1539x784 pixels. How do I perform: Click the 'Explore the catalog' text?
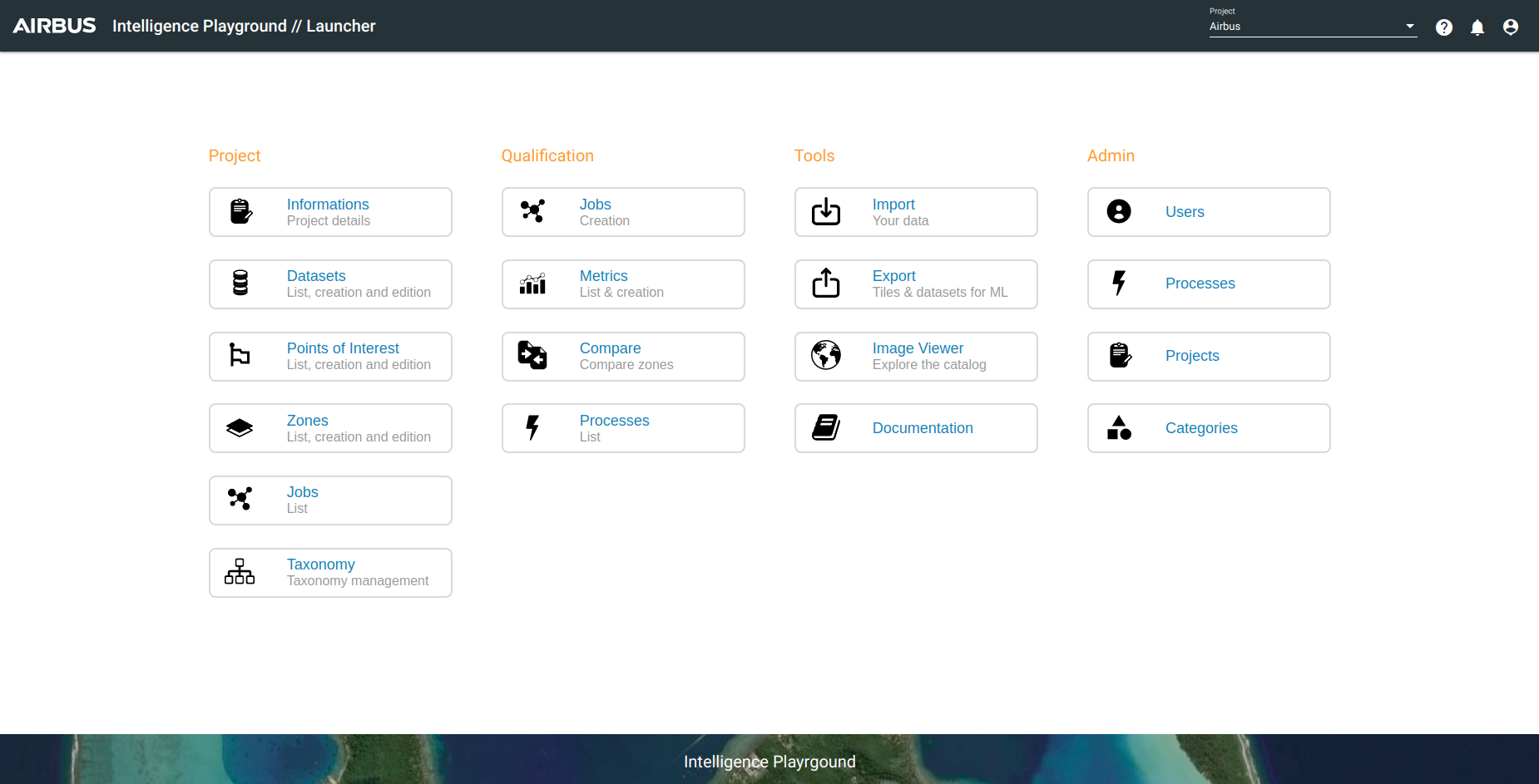click(x=929, y=365)
